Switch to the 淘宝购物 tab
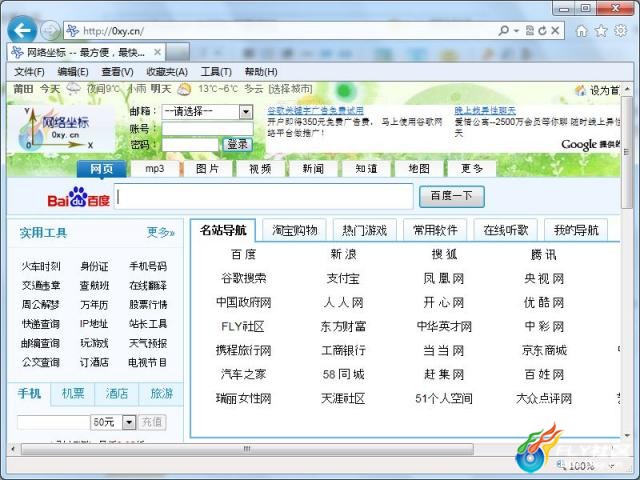The height and width of the screenshot is (480, 640). (x=295, y=230)
